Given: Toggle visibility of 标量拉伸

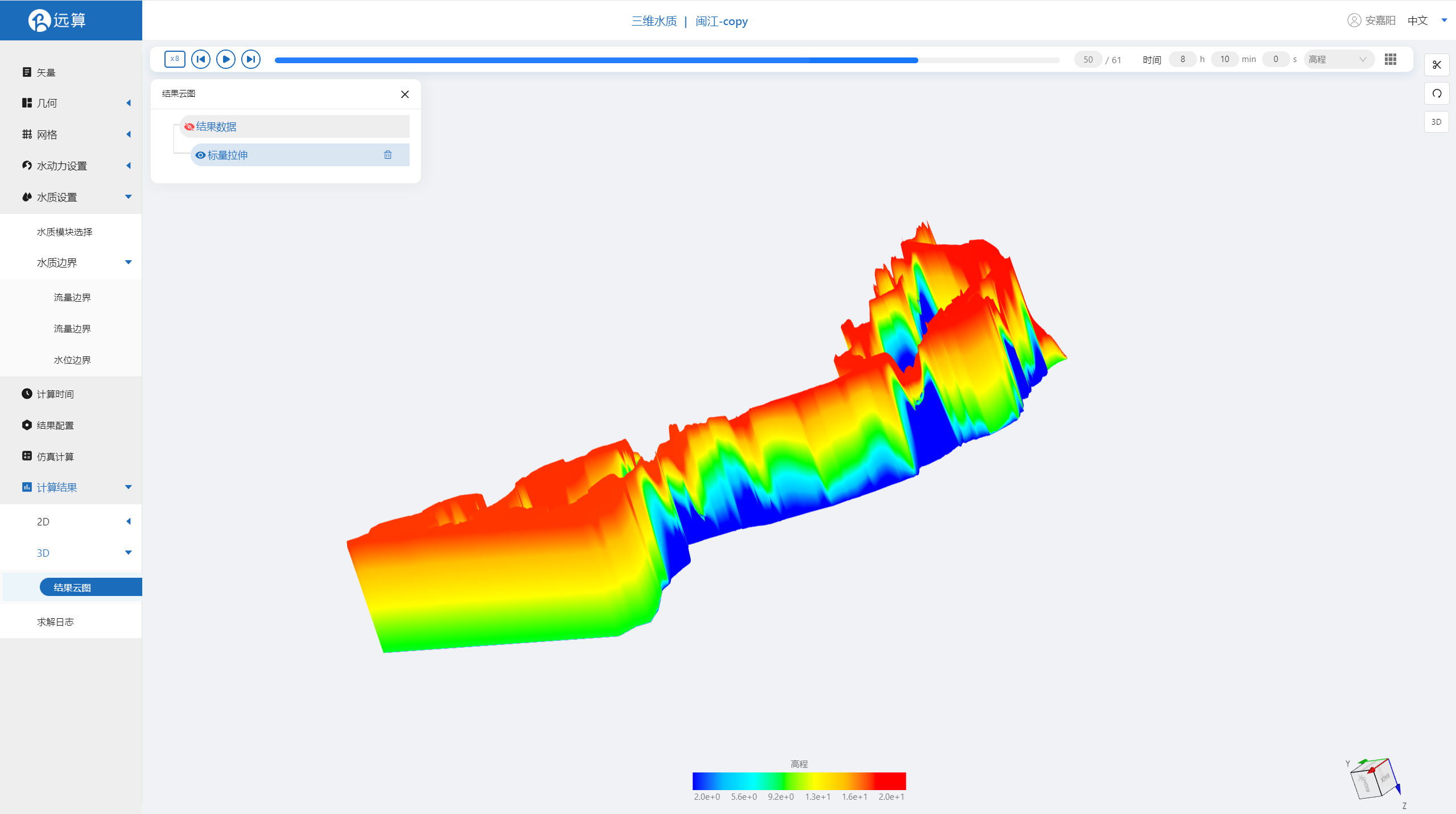Looking at the screenshot, I should coord(200,155).
